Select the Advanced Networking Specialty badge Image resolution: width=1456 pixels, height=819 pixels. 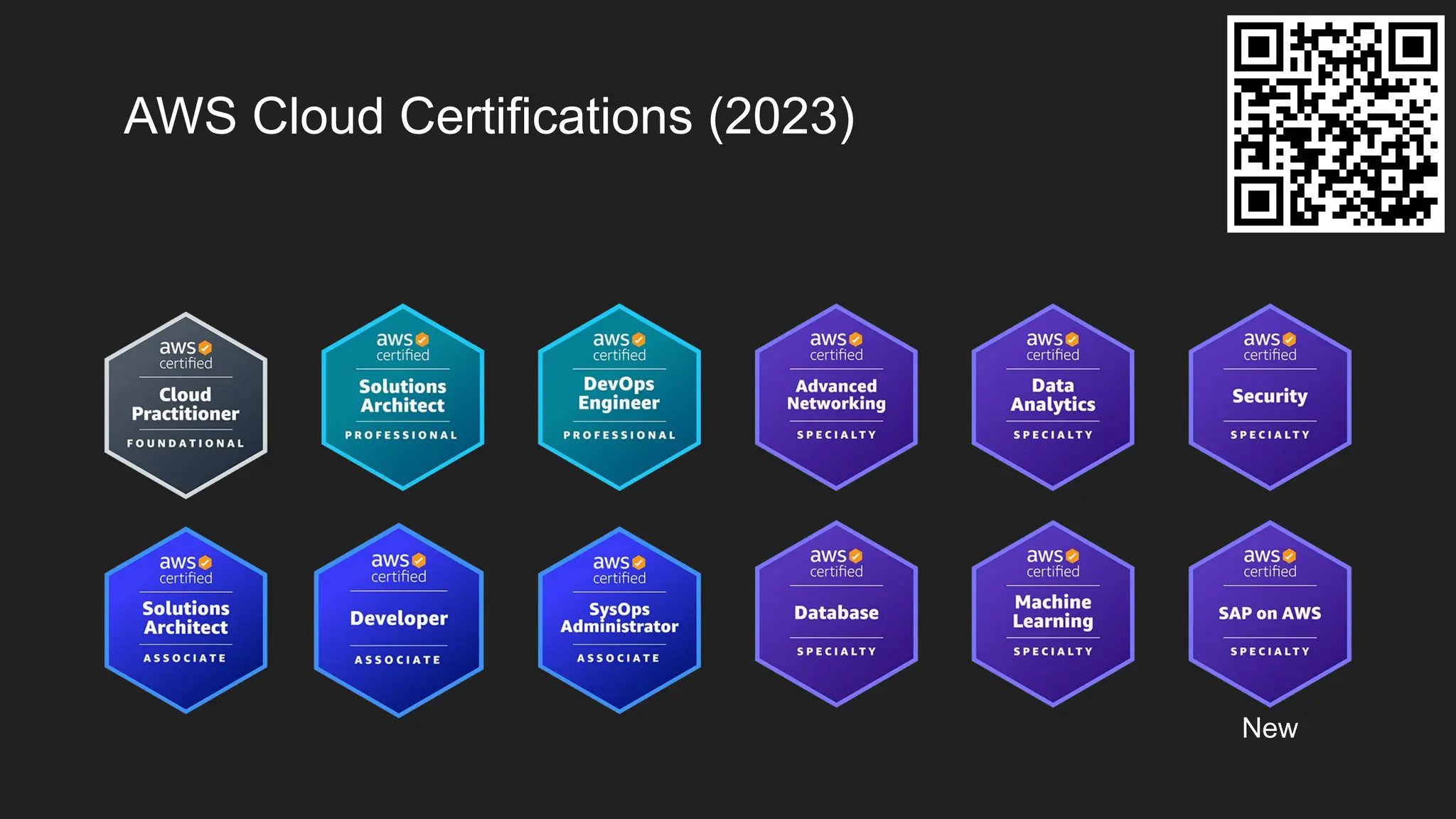point(836,397)
